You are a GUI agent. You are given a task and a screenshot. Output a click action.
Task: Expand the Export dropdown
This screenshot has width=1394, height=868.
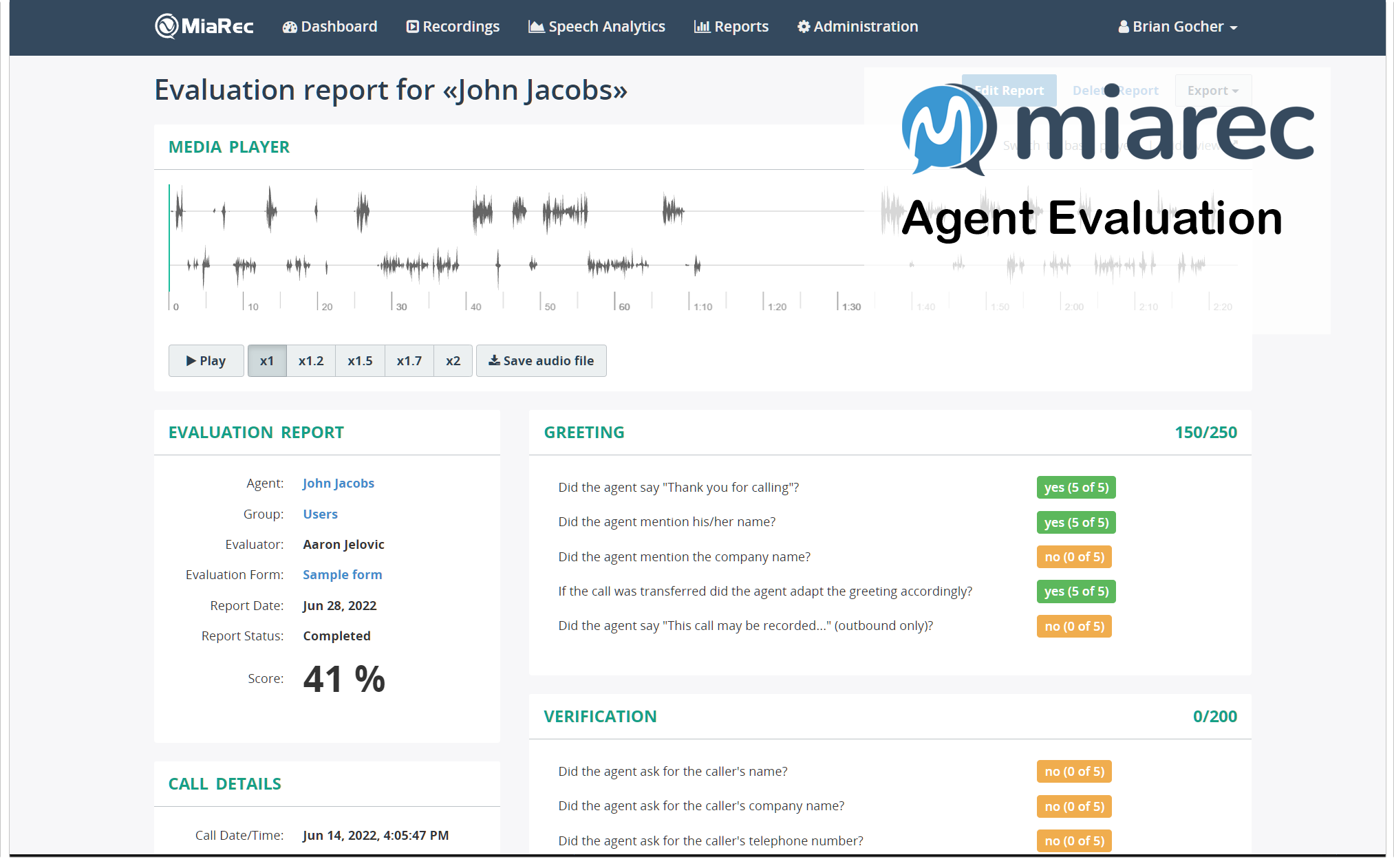(x=1212, y=90)
